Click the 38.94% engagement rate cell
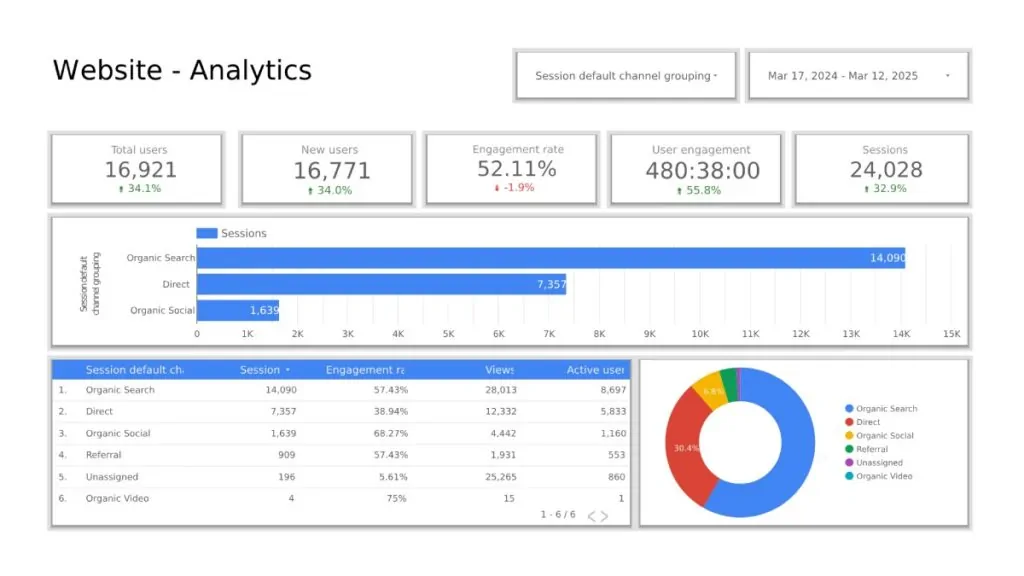 click(x=391, y=411)
